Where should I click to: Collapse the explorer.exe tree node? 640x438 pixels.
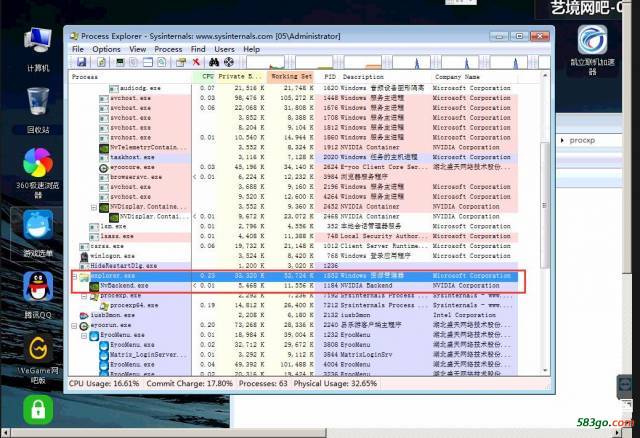coord(75,276)
